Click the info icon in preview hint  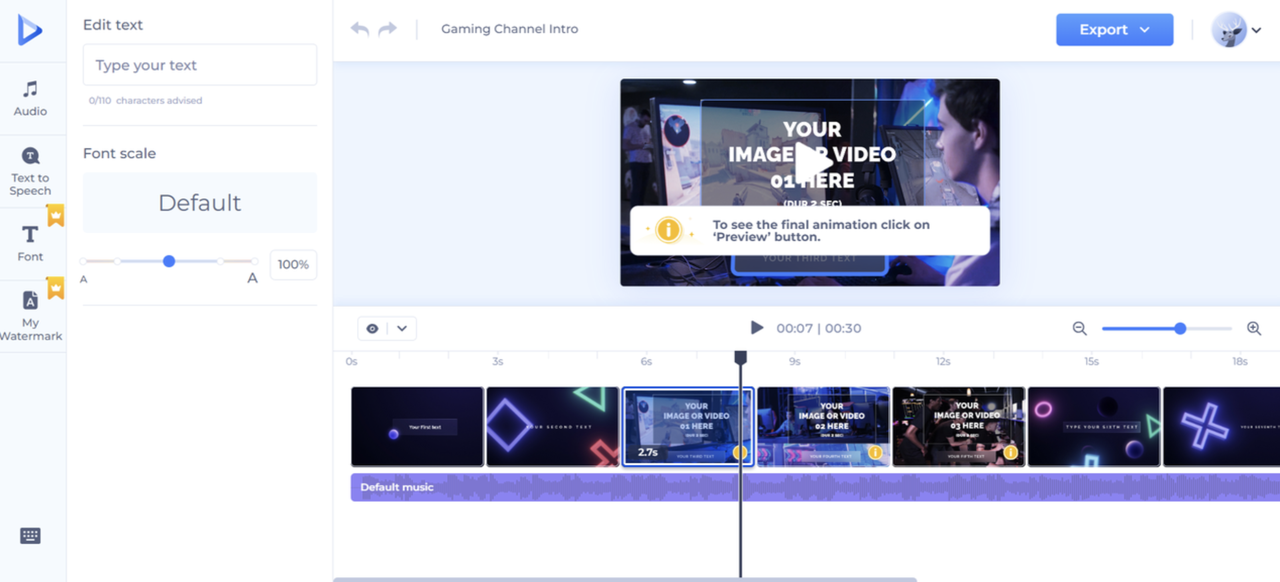pyautogui.click(x=668, y=231)
